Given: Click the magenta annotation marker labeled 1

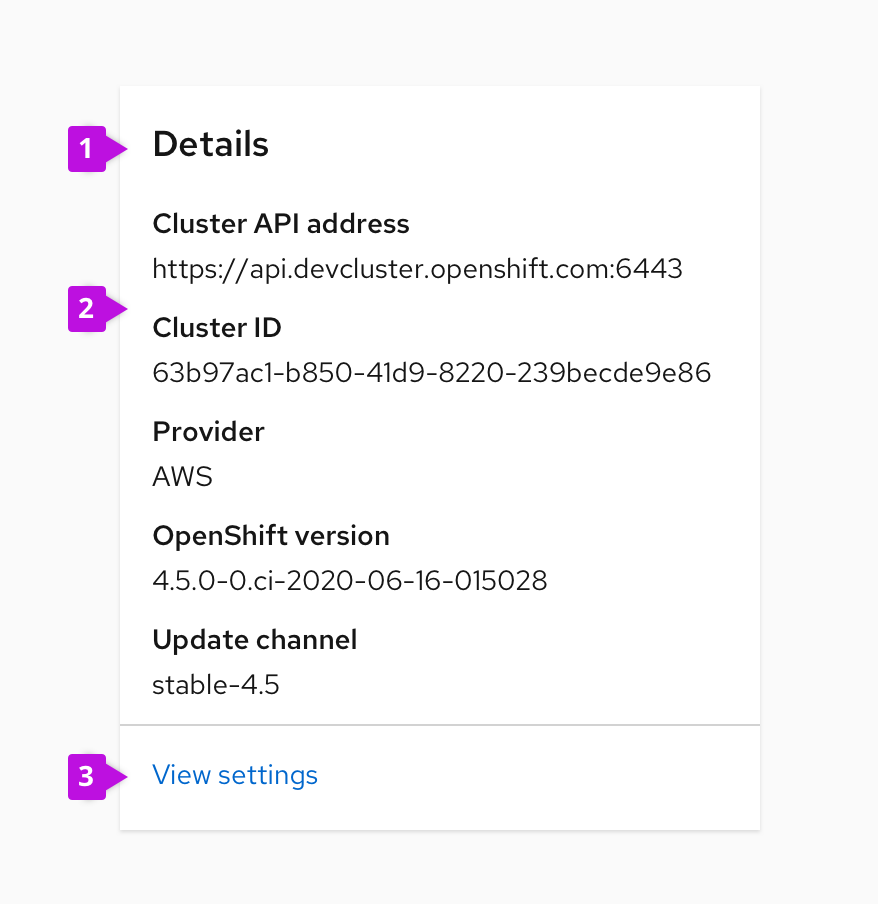Looking at the screenshot, I should tap(88, 148).
